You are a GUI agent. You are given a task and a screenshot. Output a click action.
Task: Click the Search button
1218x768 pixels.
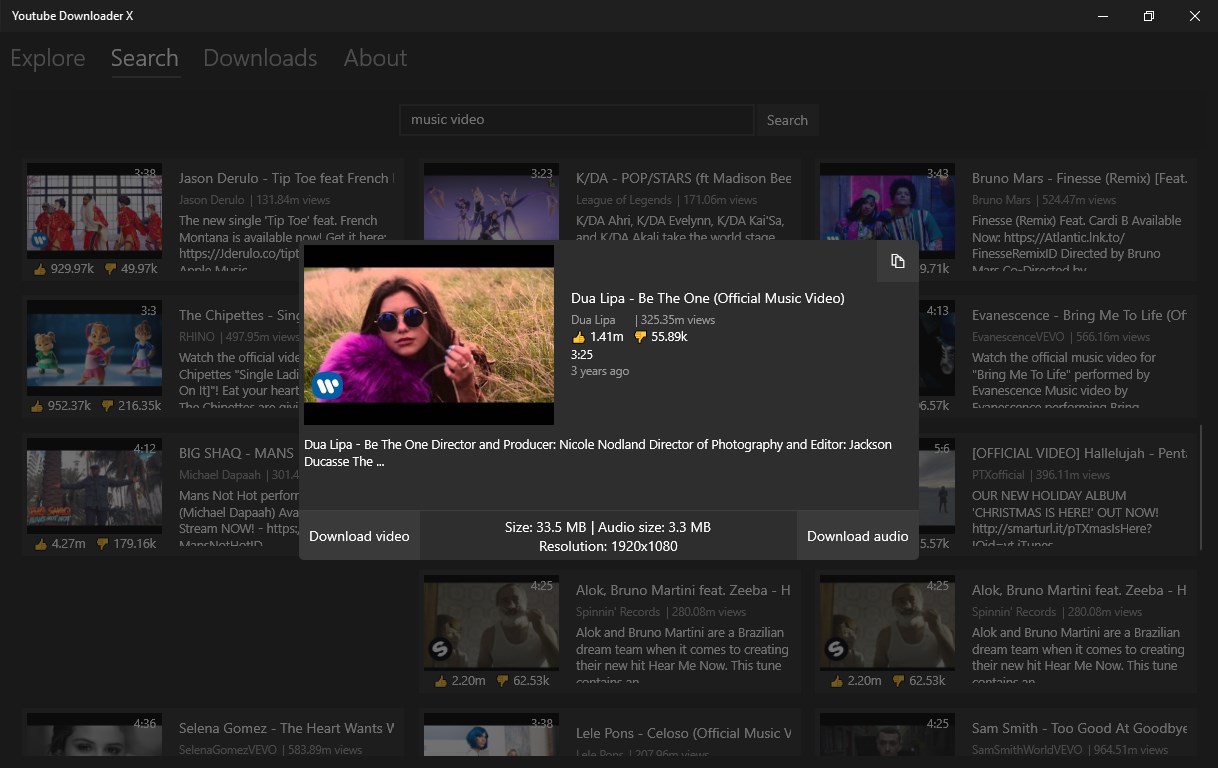(787, 120)
